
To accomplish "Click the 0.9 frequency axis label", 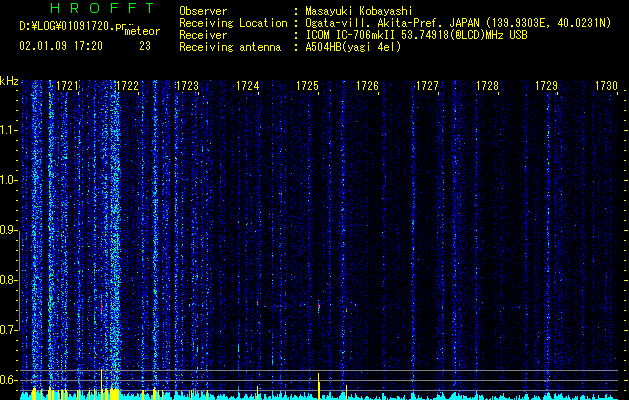I will [x=9, y=230].
